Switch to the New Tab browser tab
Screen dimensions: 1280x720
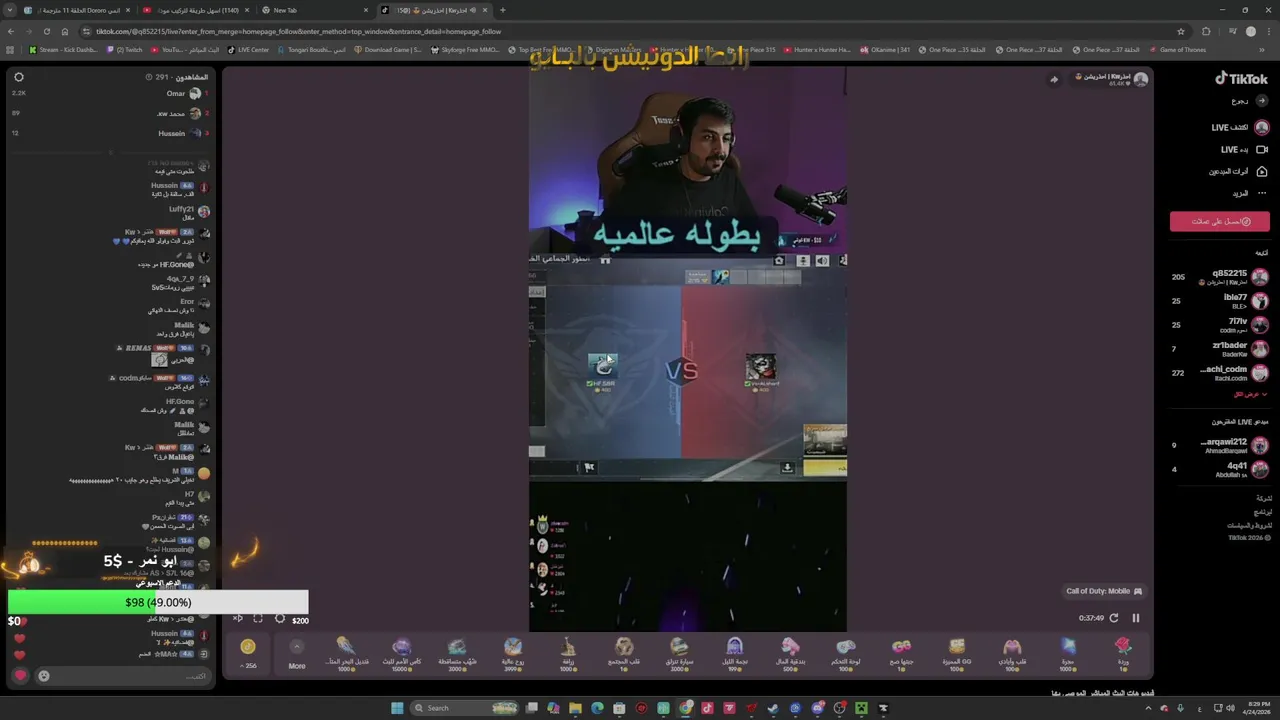pos(316,10)
